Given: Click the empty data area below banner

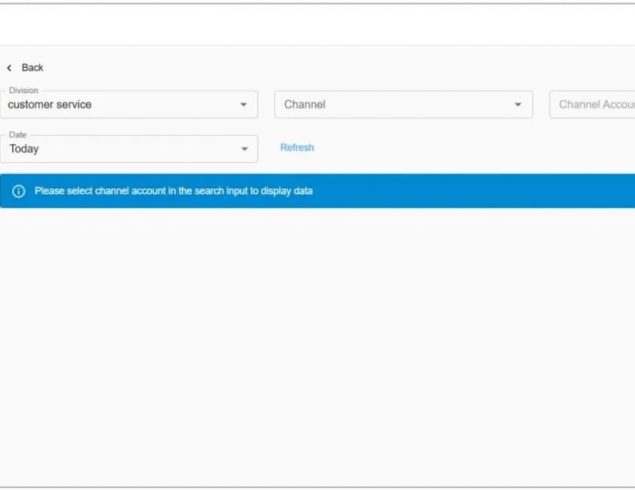Looking at the screenshot, I should click(x=317, y=340).
